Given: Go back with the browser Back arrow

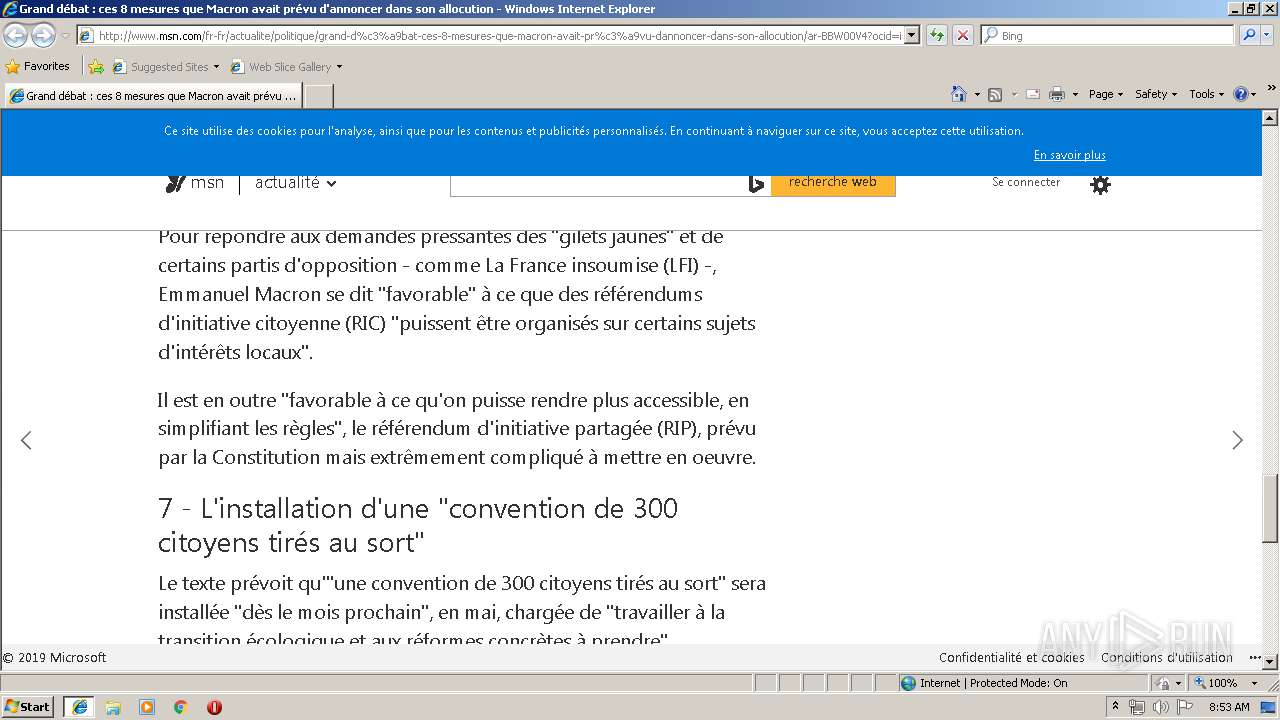Looking at the screenshot, I should pyautogui.click(x=15, y=36).
